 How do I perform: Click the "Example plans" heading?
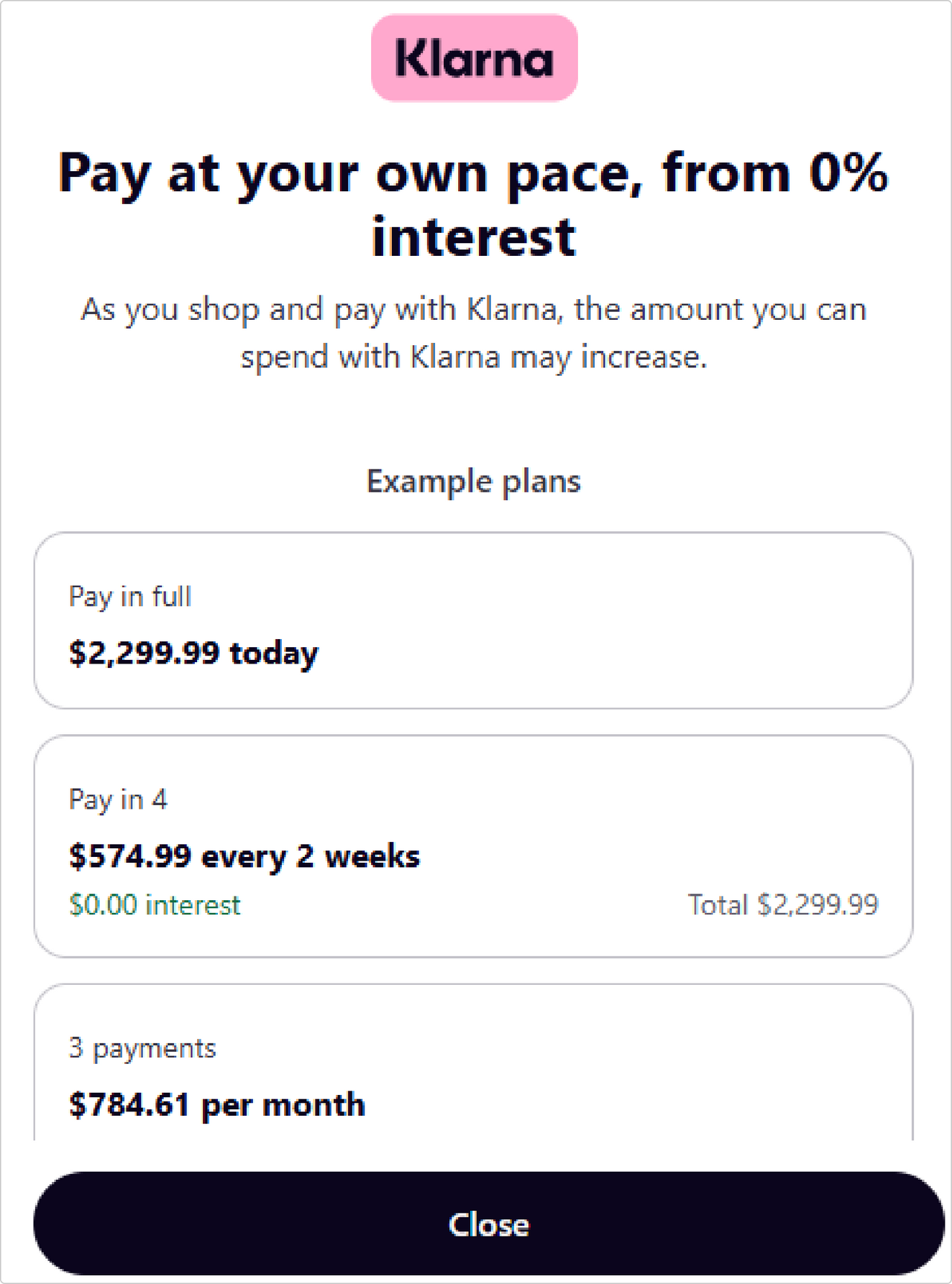[474, 481]
